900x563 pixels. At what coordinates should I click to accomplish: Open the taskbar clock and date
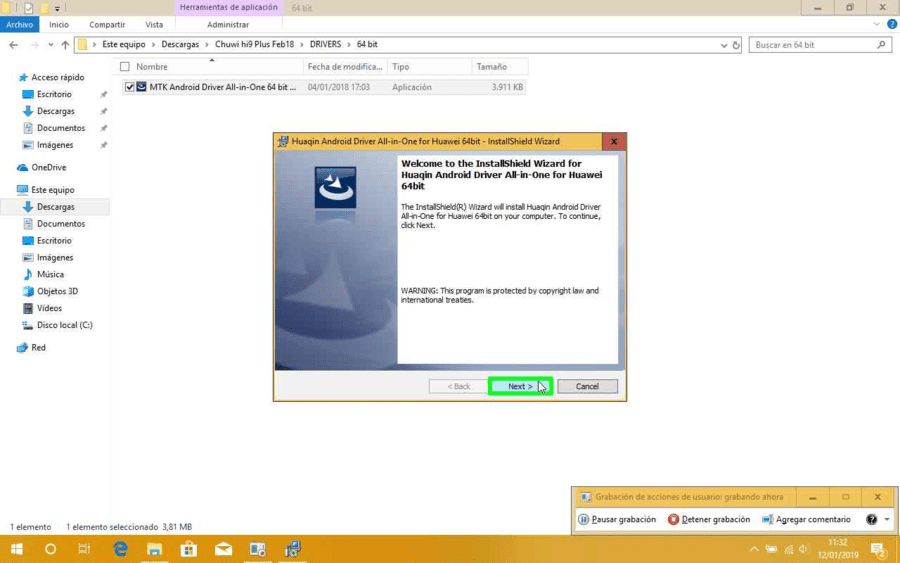coord(837,549)
